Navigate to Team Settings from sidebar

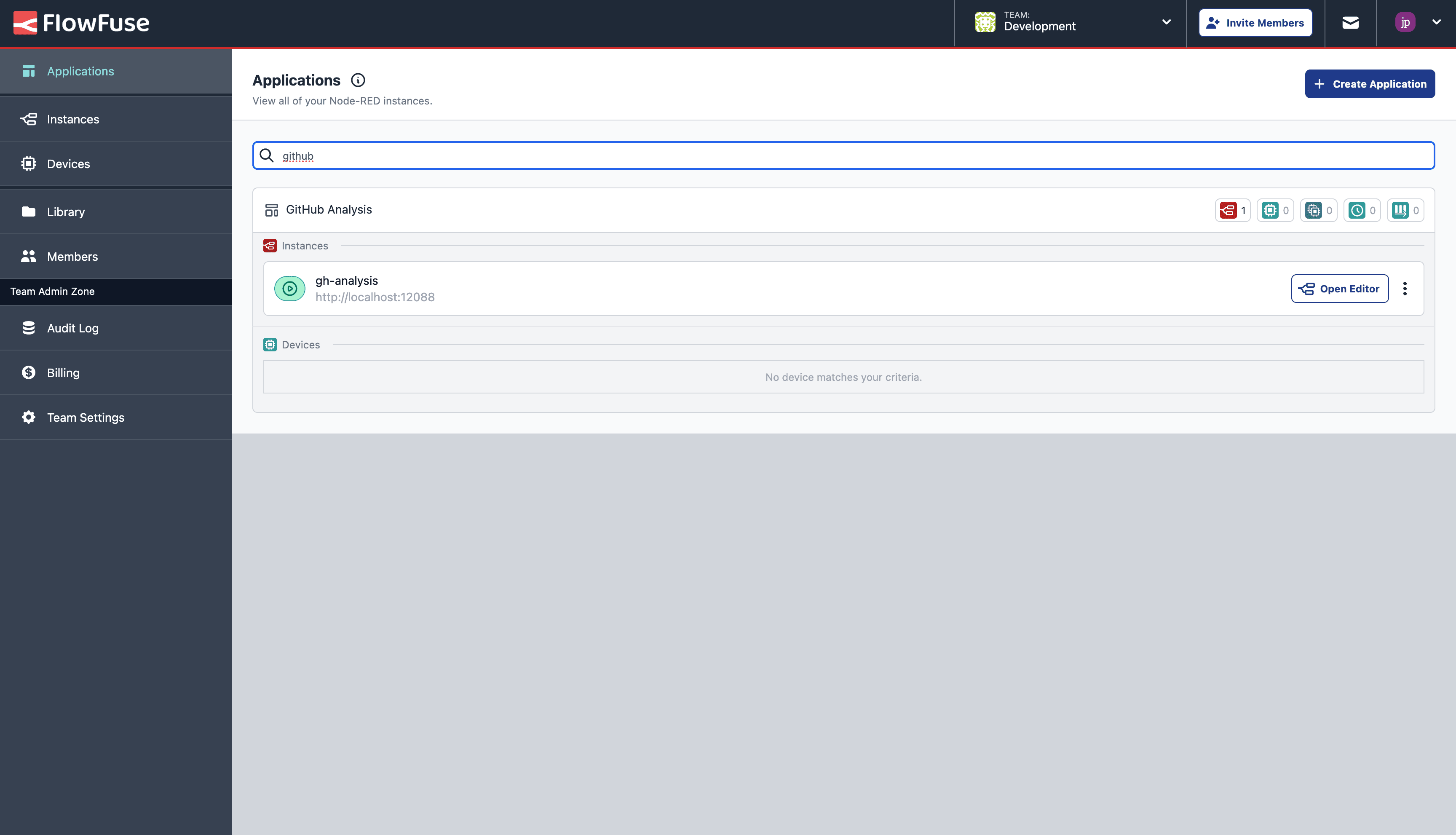86,417
